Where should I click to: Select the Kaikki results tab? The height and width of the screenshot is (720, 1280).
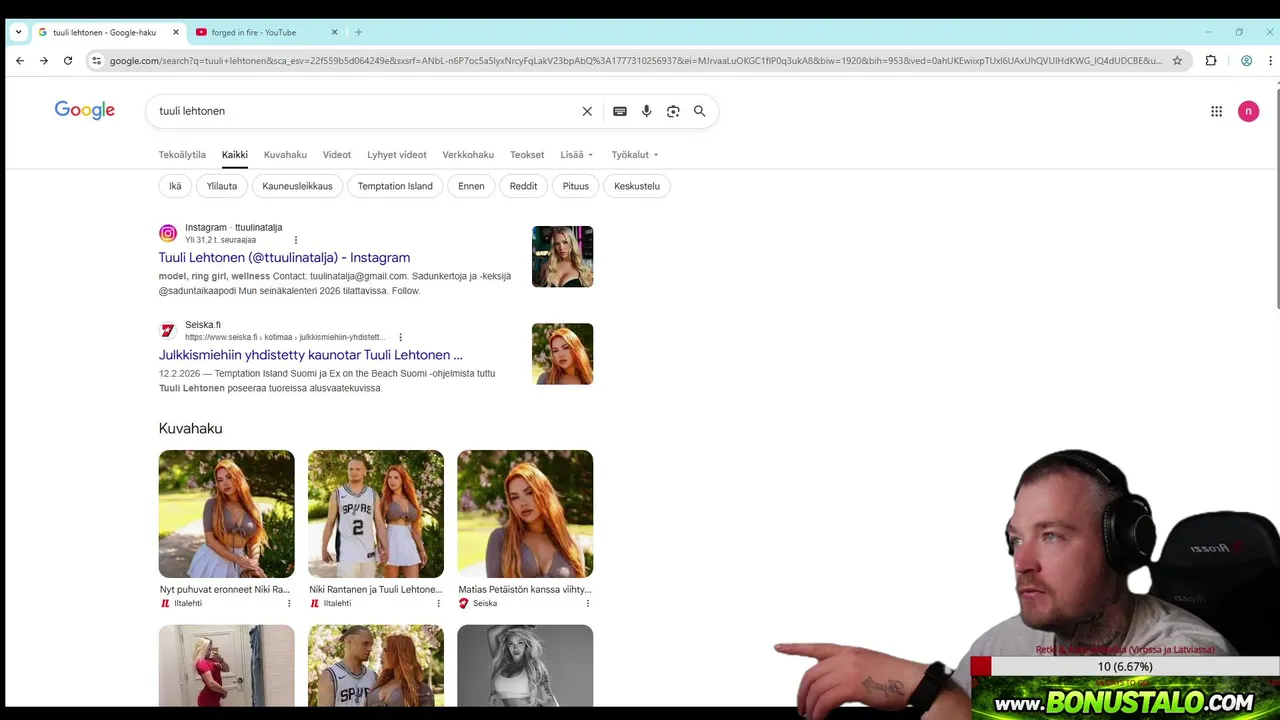235,155
